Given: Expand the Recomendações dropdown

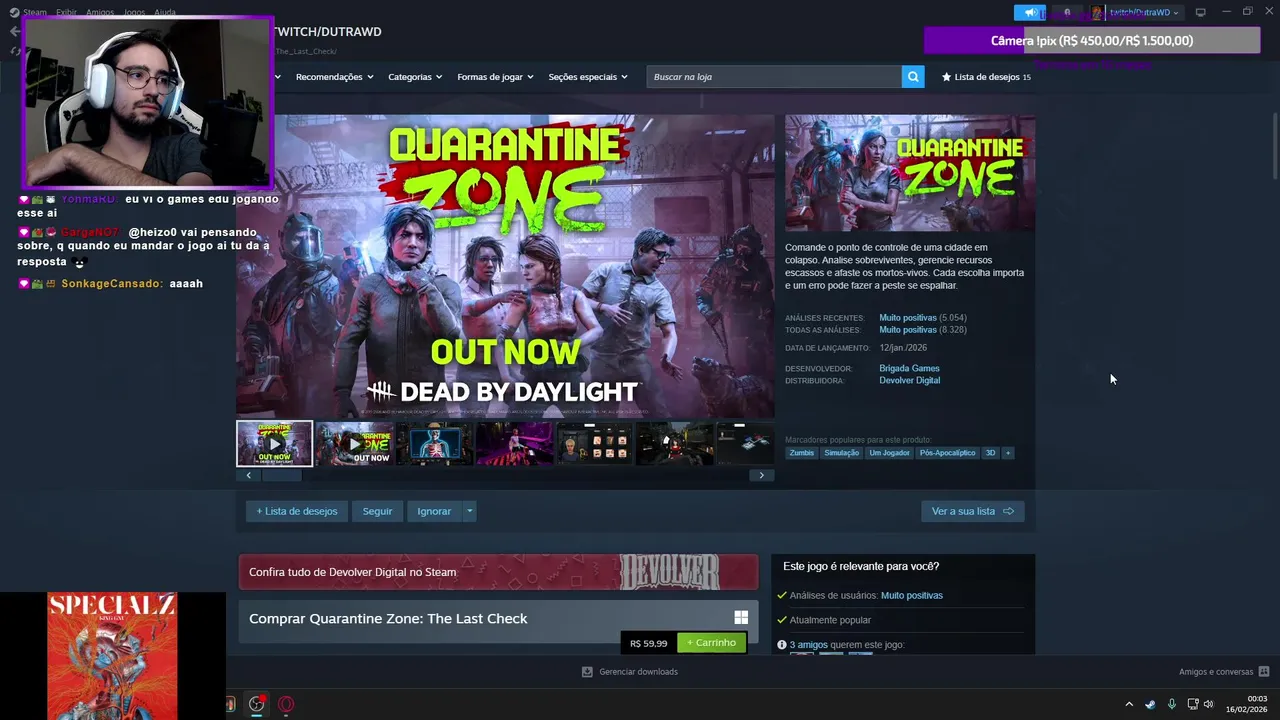Looking at the screenshot, I should point(334,77).
